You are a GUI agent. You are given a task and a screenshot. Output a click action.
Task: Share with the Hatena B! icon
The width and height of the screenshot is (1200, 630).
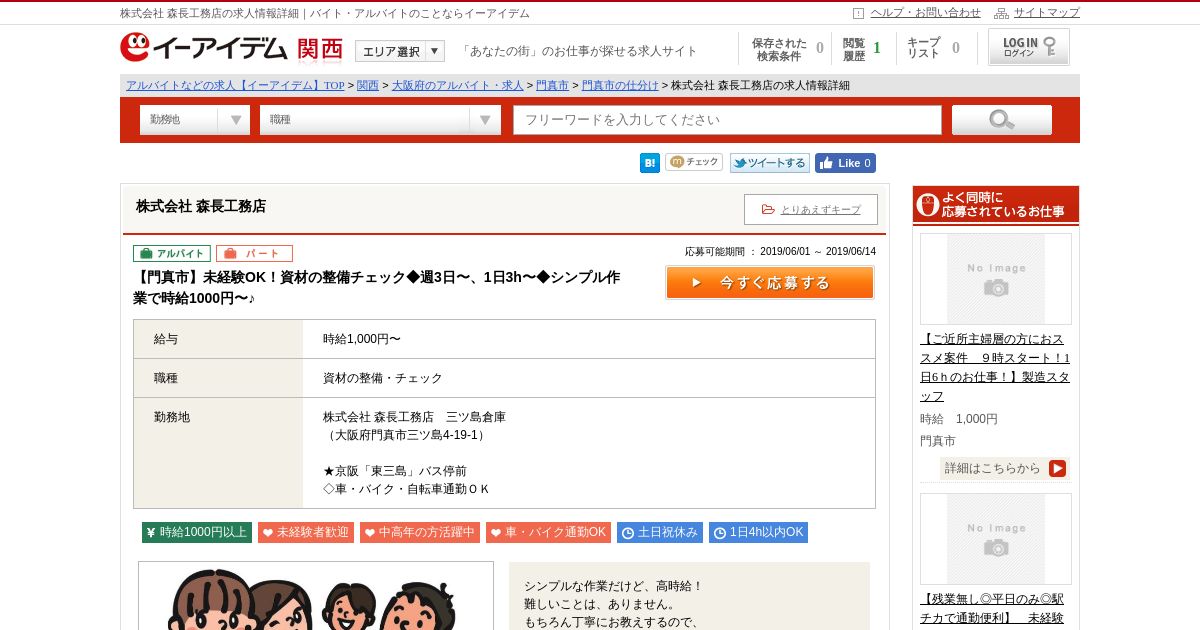pyautogui.click(x=650, y=163)
